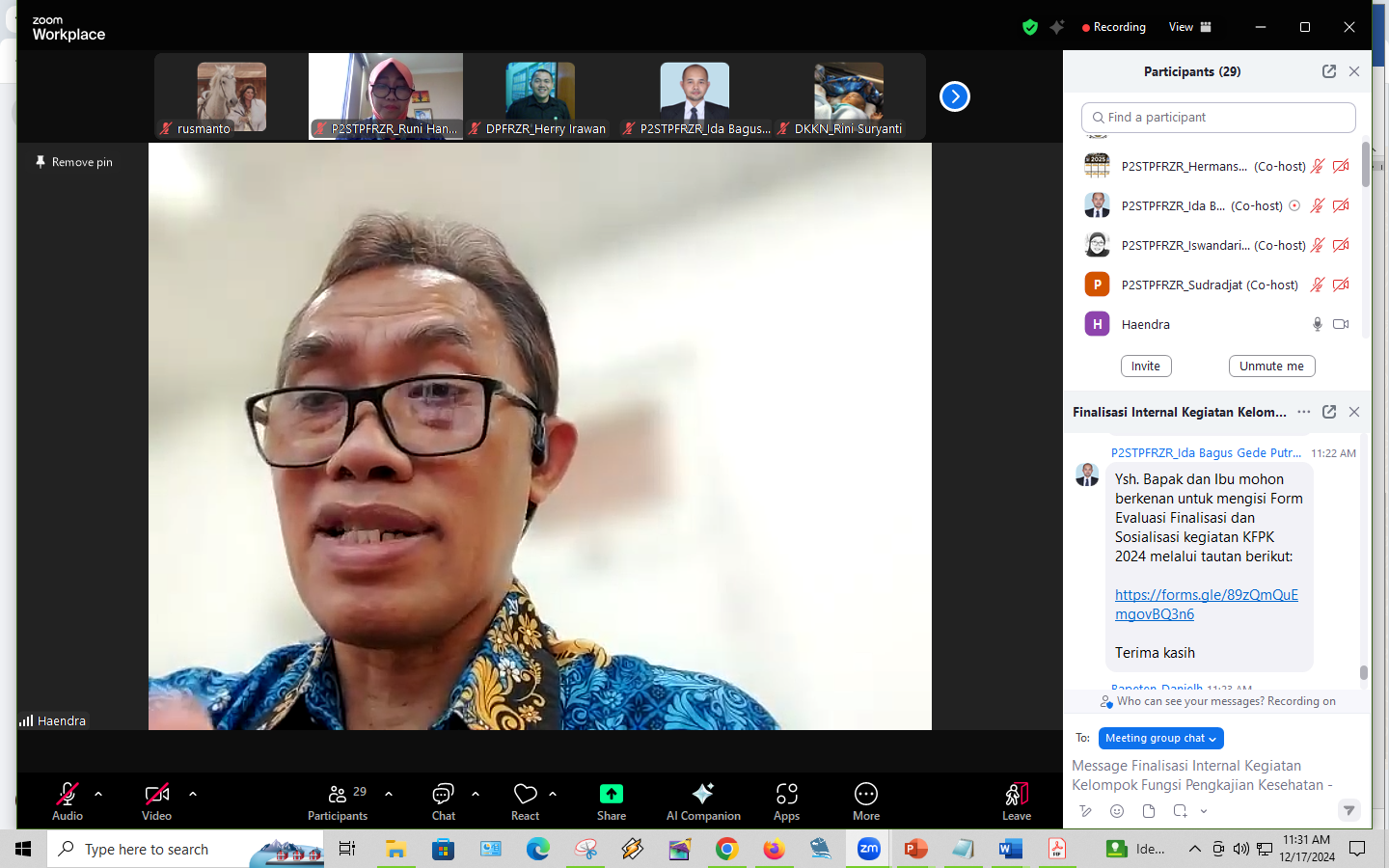Click the encryption shield icon
Screen dimensions: 1389x868
tap(1030, 27)
